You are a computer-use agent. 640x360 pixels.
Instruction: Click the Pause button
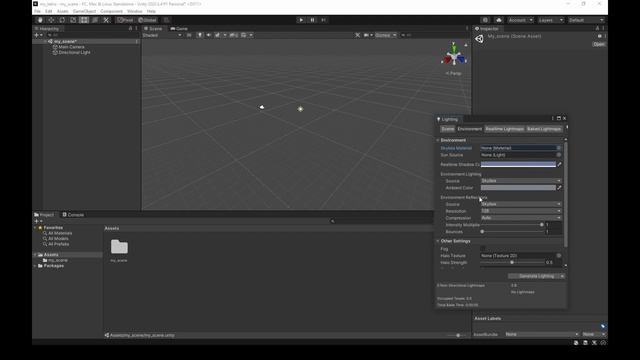click(312, 20)
